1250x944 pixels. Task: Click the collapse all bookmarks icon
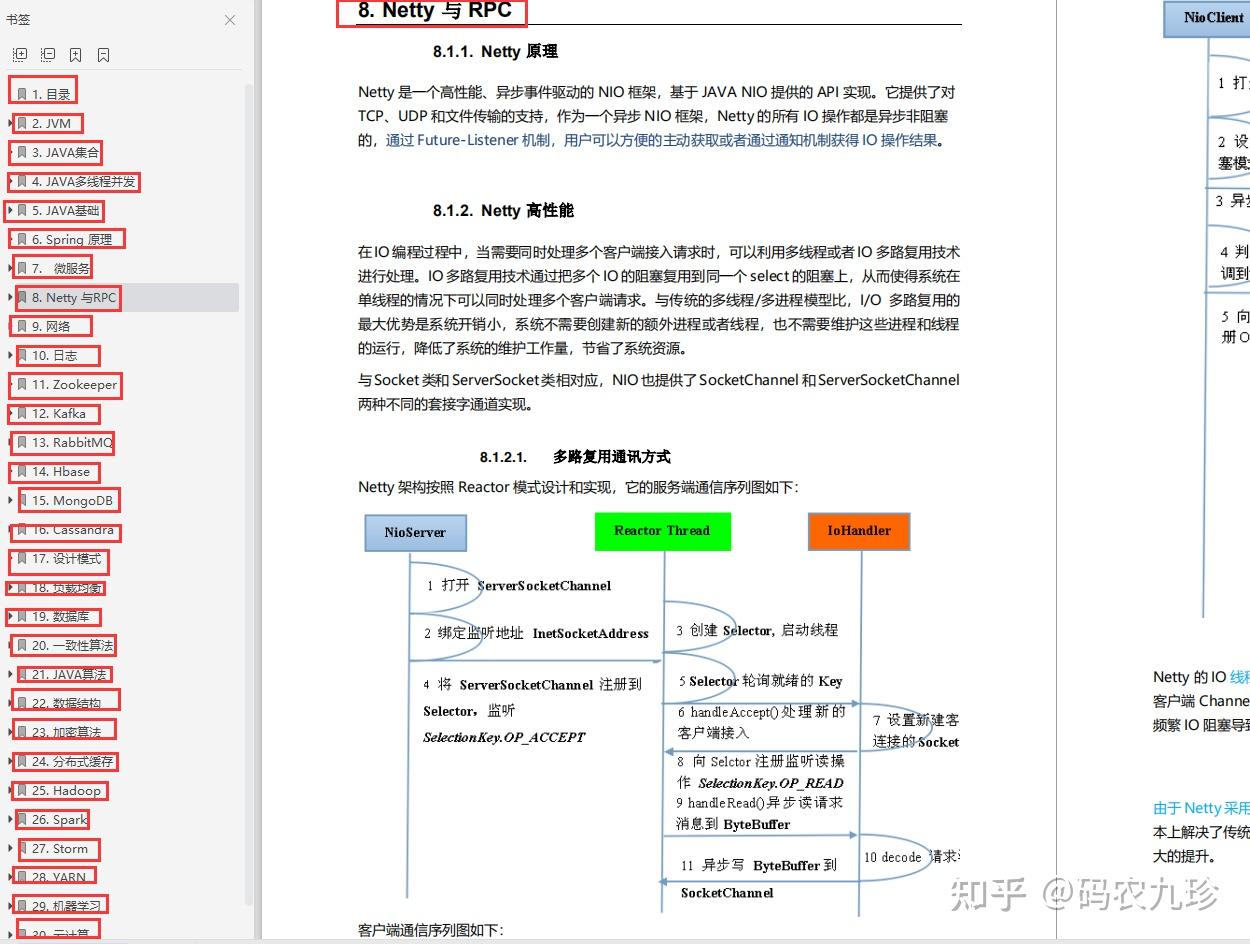click(x=47, y=55)
